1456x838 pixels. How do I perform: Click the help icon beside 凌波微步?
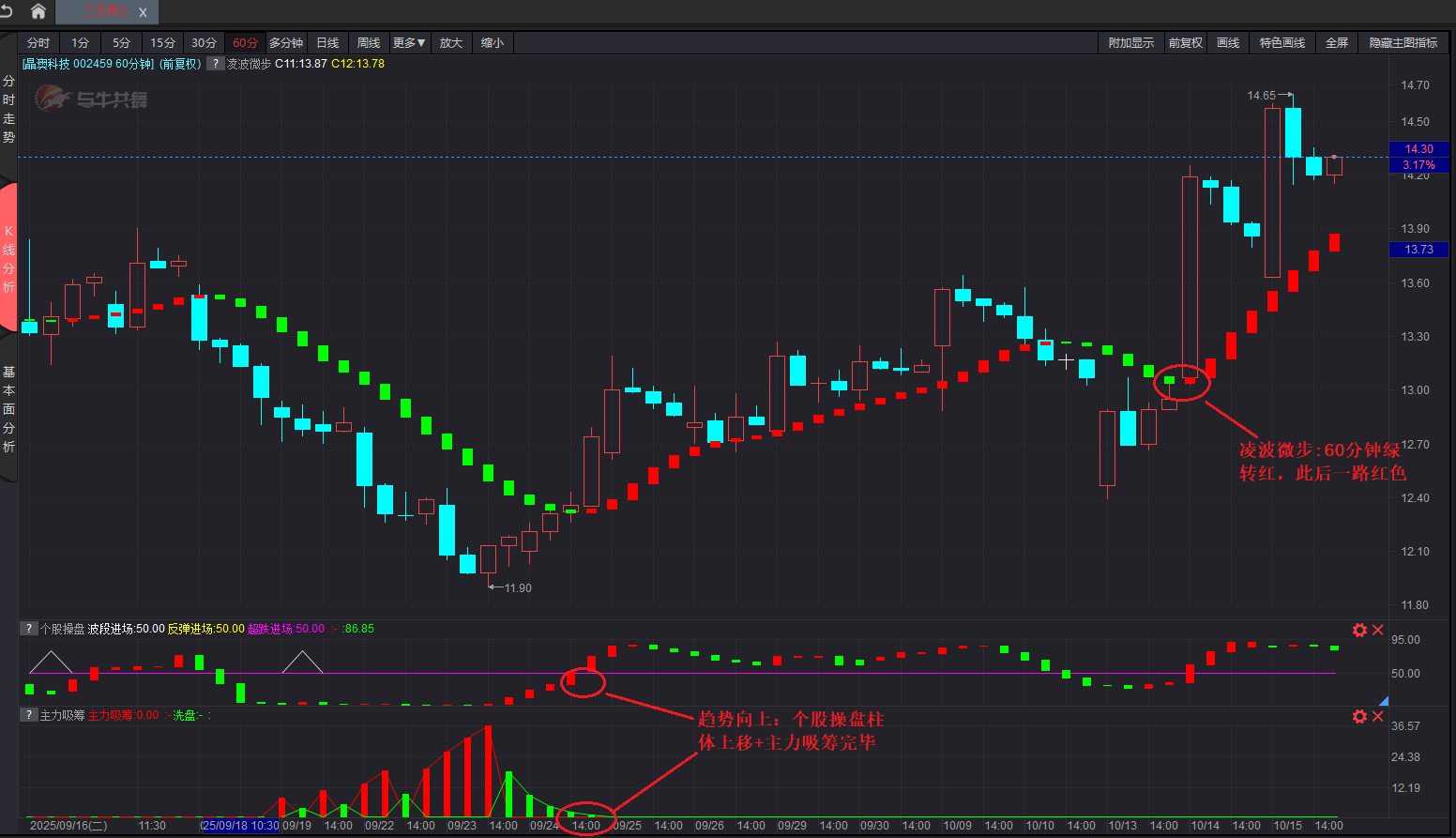point(215,64)
